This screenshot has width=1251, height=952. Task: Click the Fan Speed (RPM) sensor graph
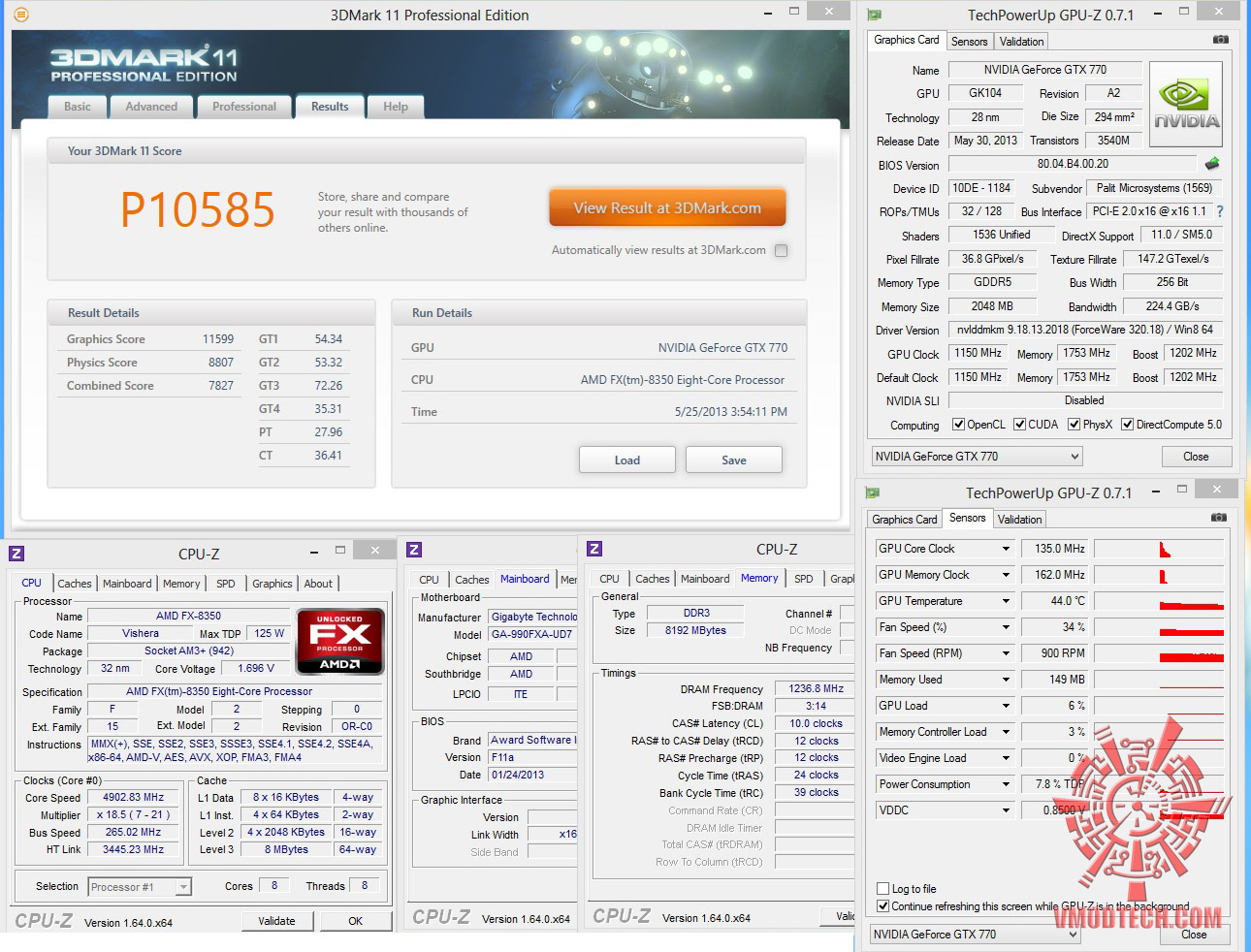pyautogui.click(x=1160, y=653)
